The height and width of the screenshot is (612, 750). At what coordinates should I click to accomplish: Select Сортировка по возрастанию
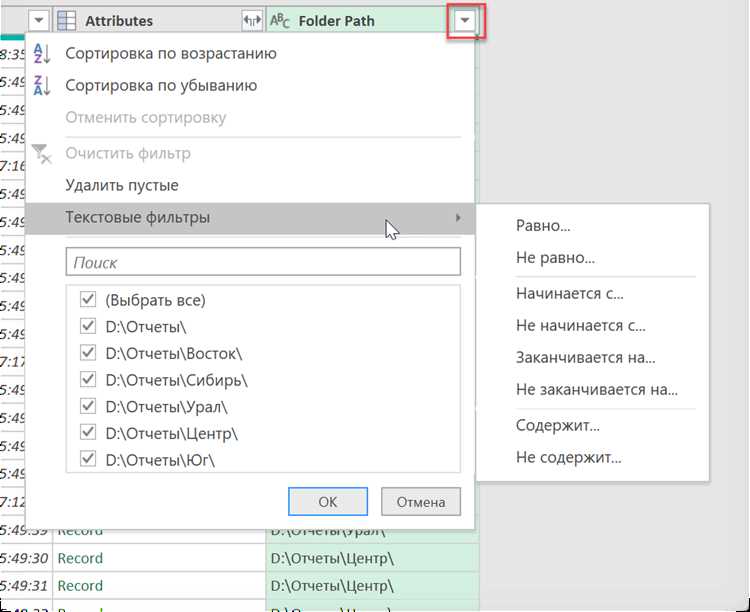pos(171,54)
